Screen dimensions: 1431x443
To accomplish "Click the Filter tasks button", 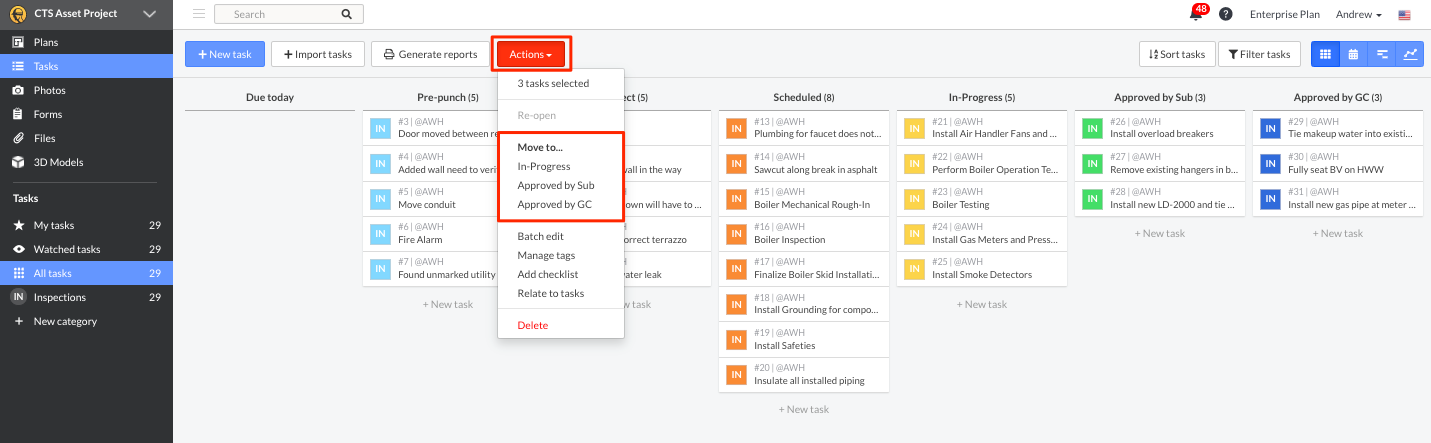I will point(1258,54).
